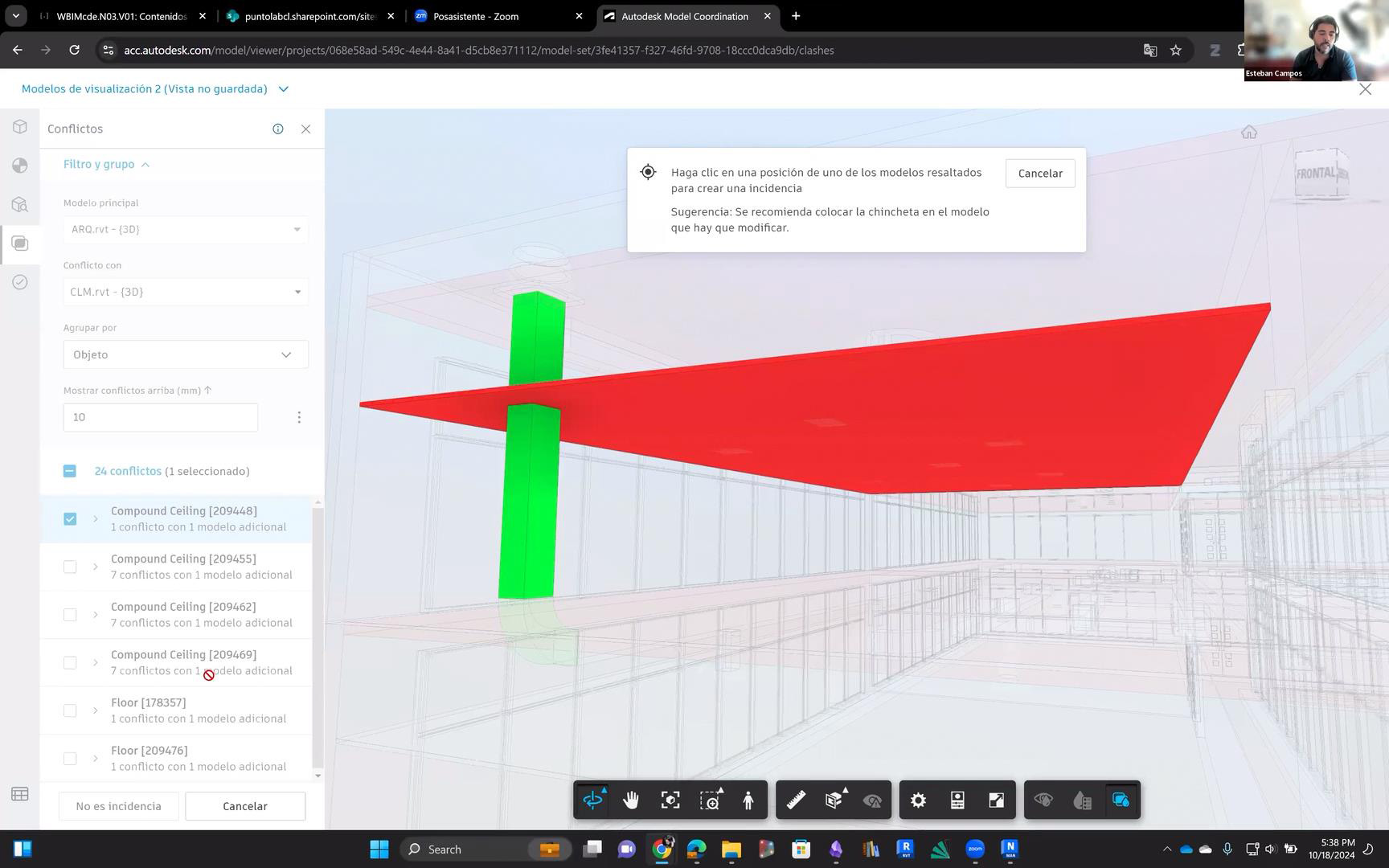
Task: Click Cancelar in the pin placement tooltip
Action: (x=1039, y=174)
